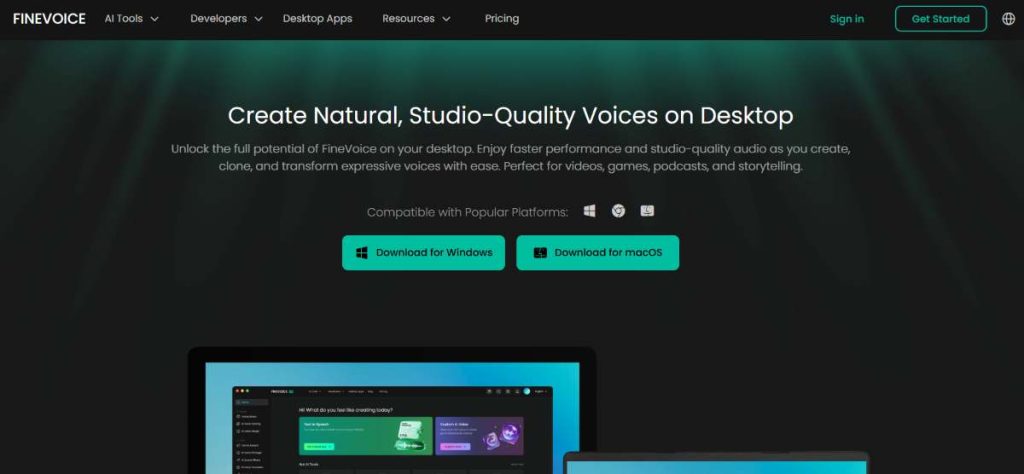Click the 'Compatible with Popular Platforms:' text

tap(468, 212)
